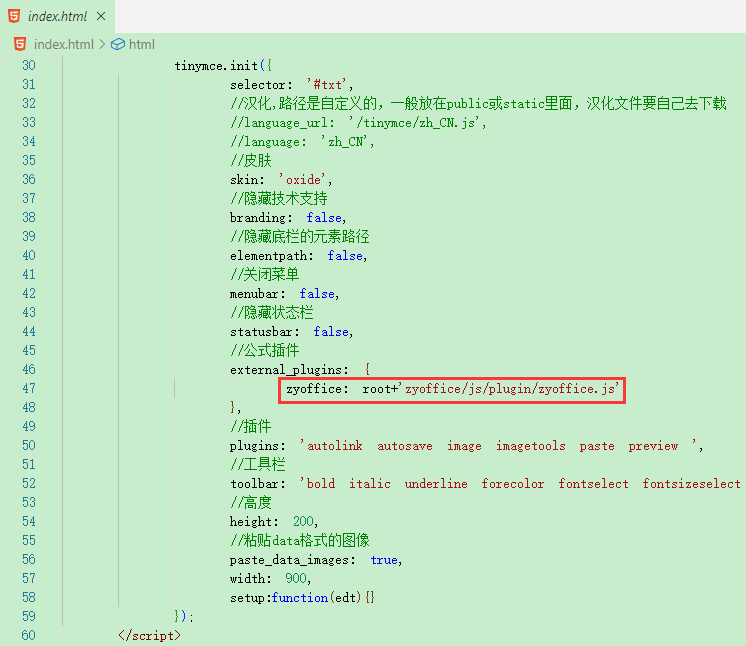This screenshot has width=746, height=646.
Task: Click line number 30
Action: 29,65
